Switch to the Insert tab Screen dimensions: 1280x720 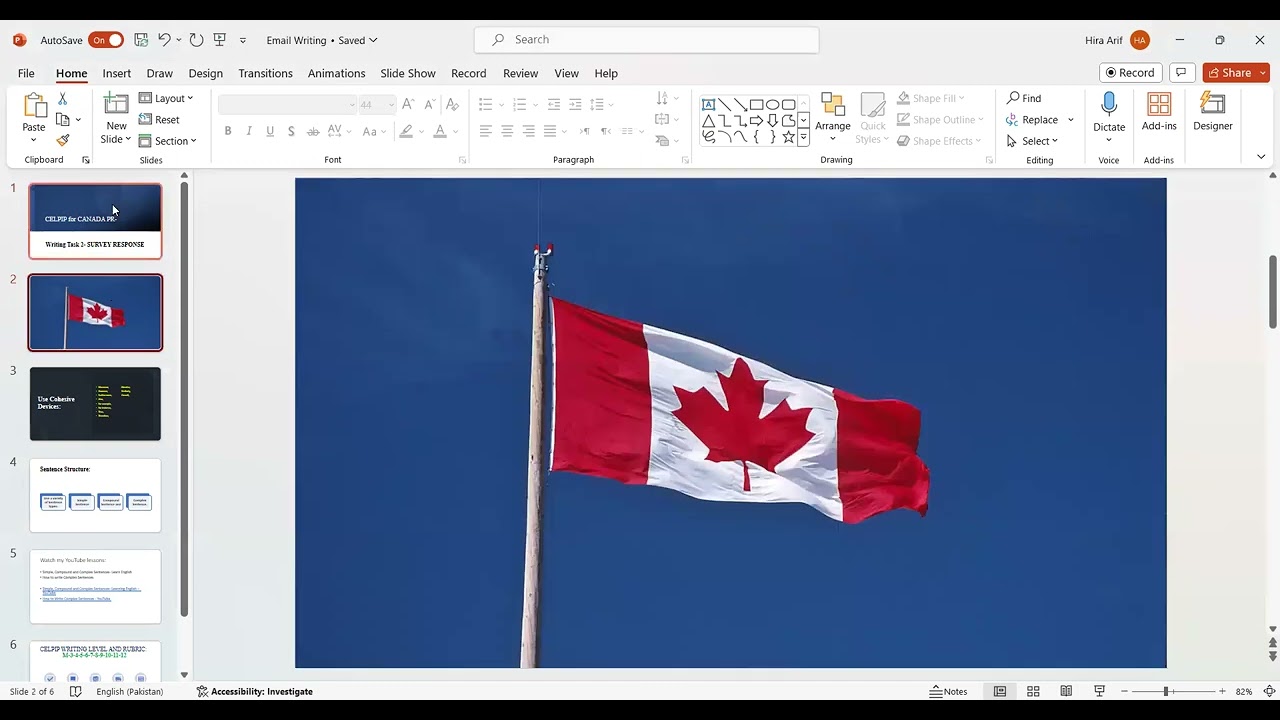[x=116, y=73]
